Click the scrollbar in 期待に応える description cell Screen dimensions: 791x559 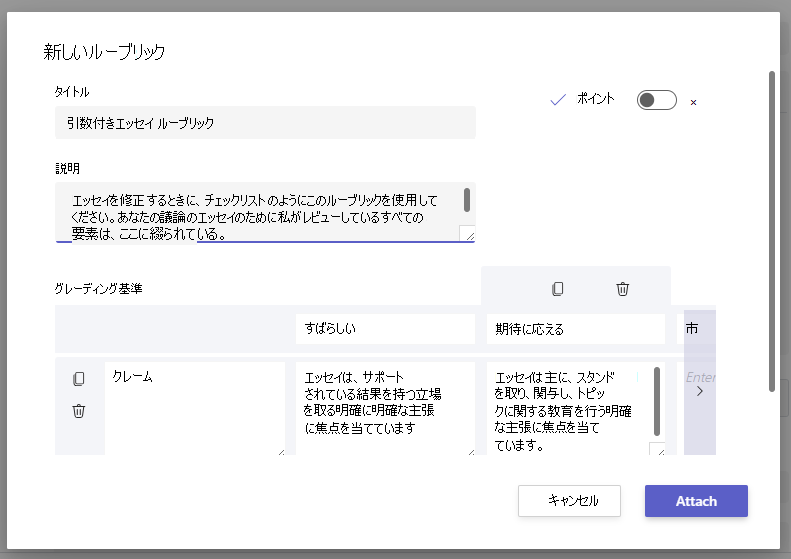pyautogui.click(x=657, y=402)
